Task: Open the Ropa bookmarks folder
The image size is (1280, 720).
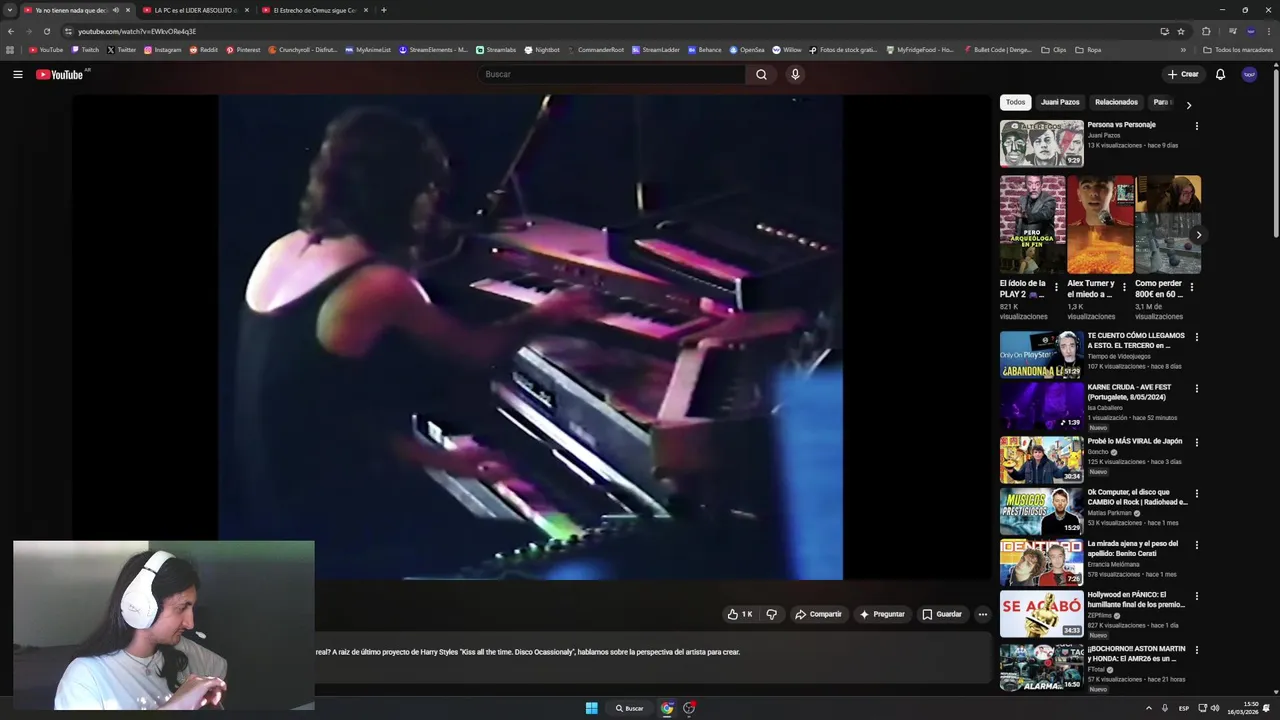Action: (x=1088, y=49)
